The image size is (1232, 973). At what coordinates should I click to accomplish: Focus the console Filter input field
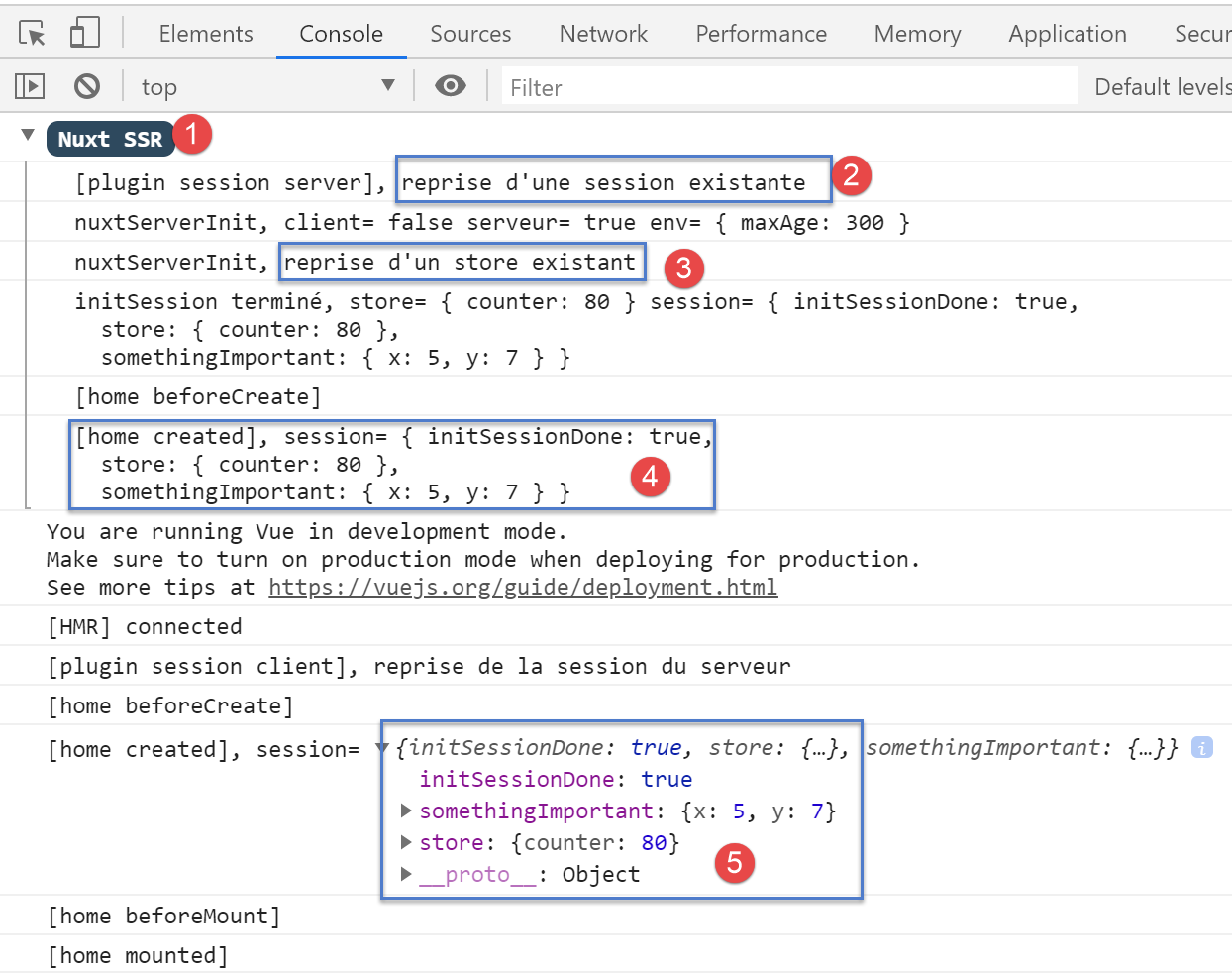789,87
